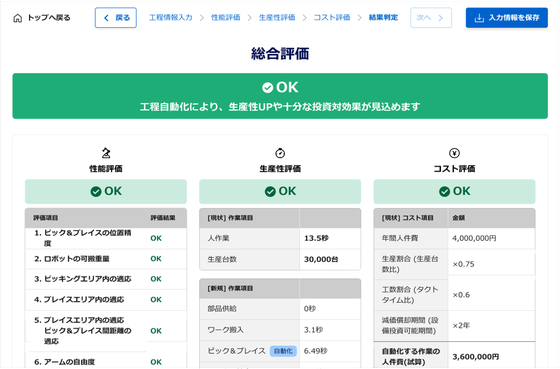Click row 2. ロボットの可搬重量
Screen dimensions: 560x369
106,259
